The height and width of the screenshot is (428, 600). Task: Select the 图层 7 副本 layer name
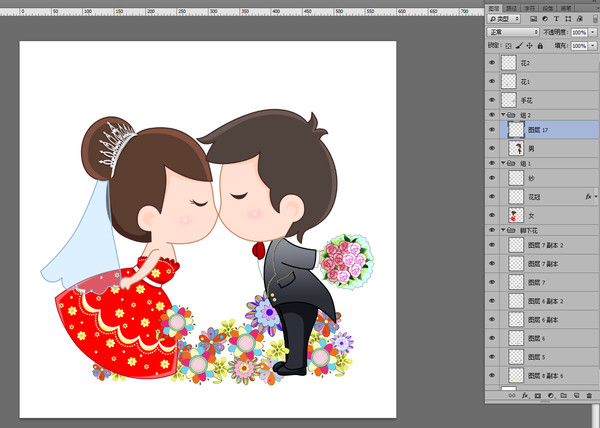point(543,264)
